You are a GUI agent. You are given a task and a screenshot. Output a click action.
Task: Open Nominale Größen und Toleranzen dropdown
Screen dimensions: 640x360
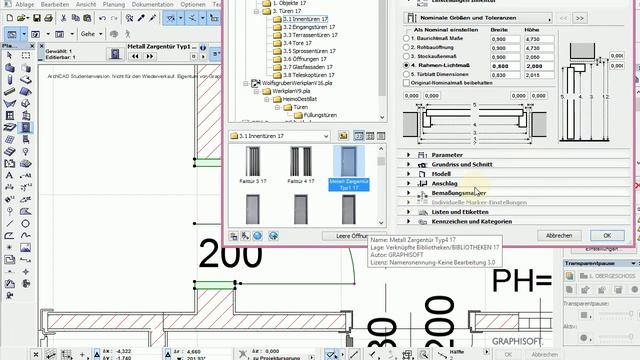478,18
